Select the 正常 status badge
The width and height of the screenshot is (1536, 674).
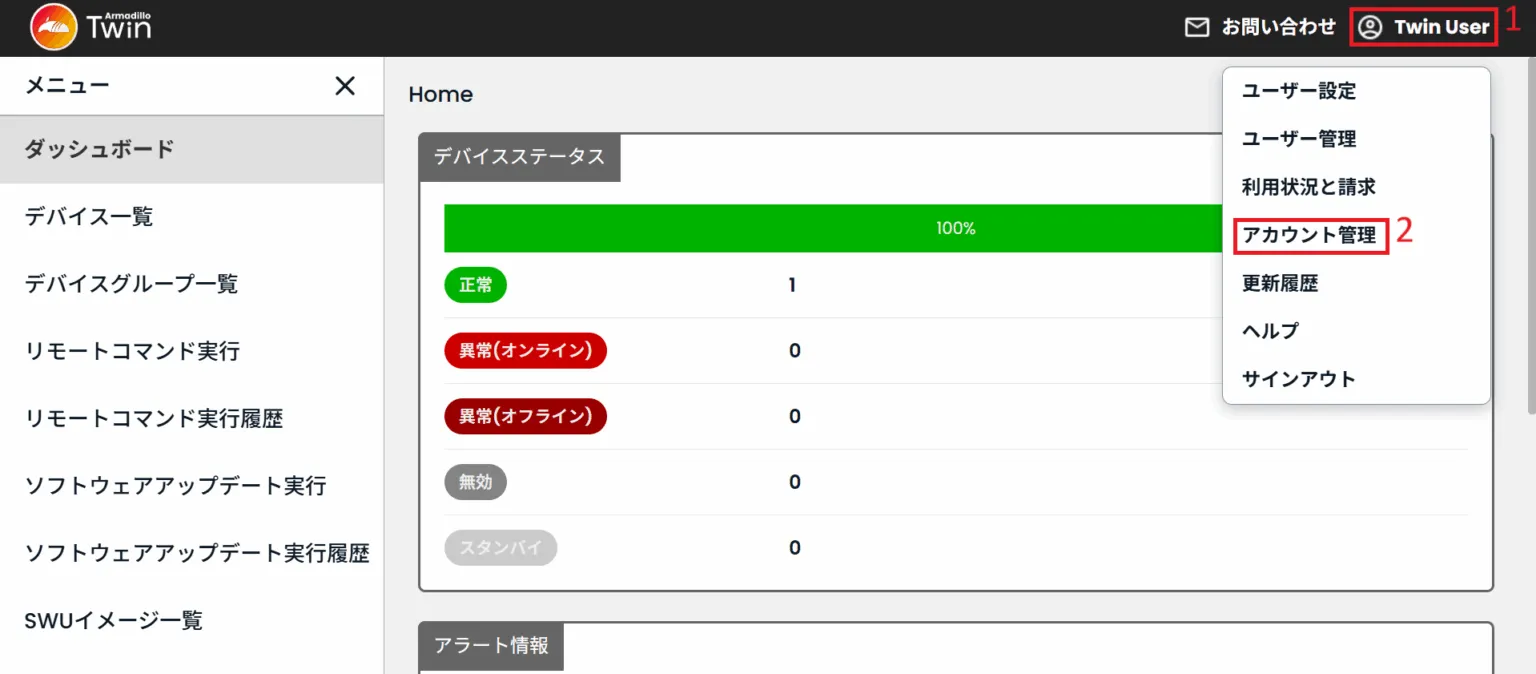pos(475,285)
